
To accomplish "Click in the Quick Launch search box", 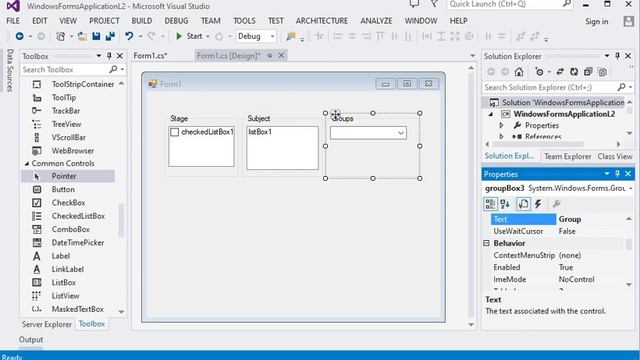I will 505,4.
